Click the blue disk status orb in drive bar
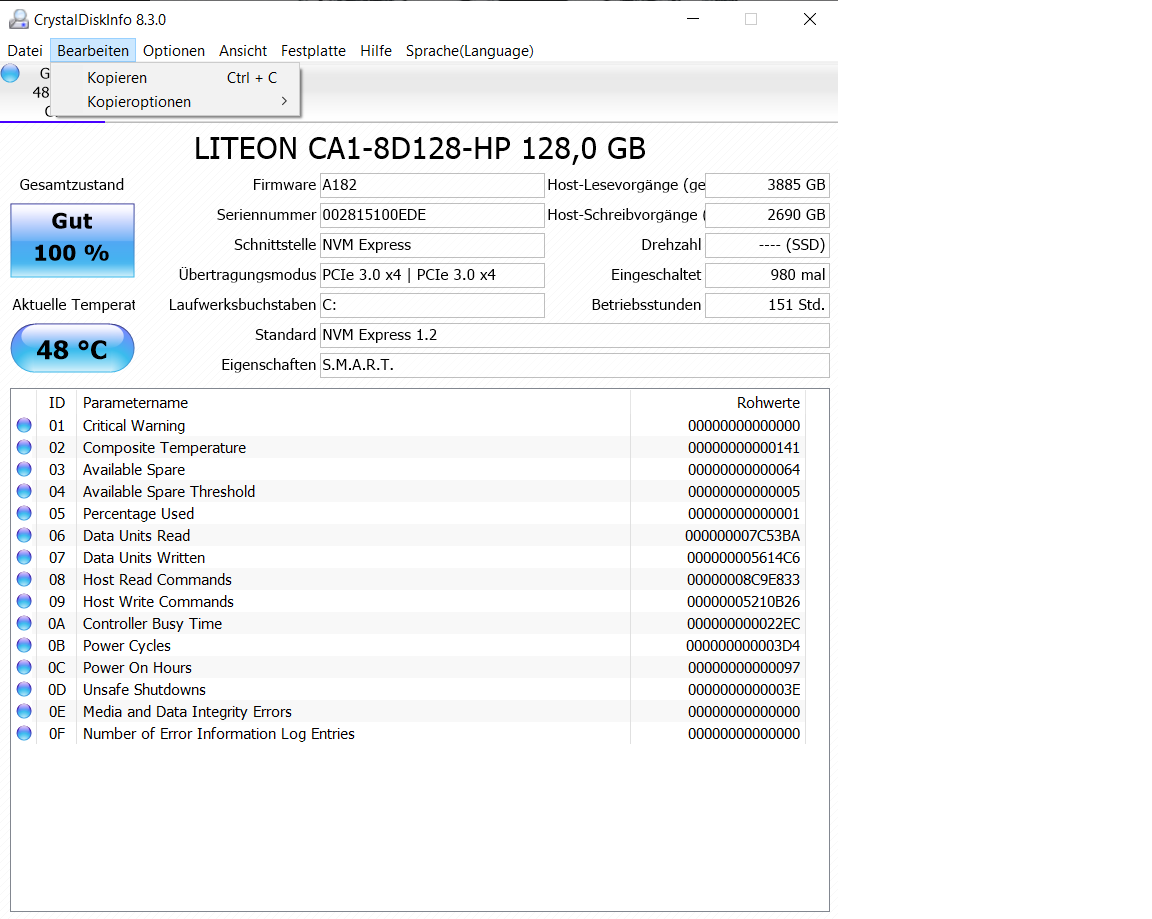Image resolution: width=1152 pixels, height=919 pixels. [10, 73]
